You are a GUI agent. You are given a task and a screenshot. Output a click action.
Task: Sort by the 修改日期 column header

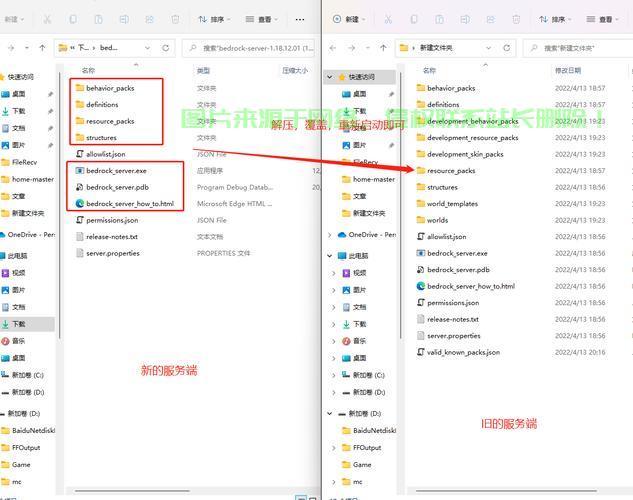tap(567, 70)
